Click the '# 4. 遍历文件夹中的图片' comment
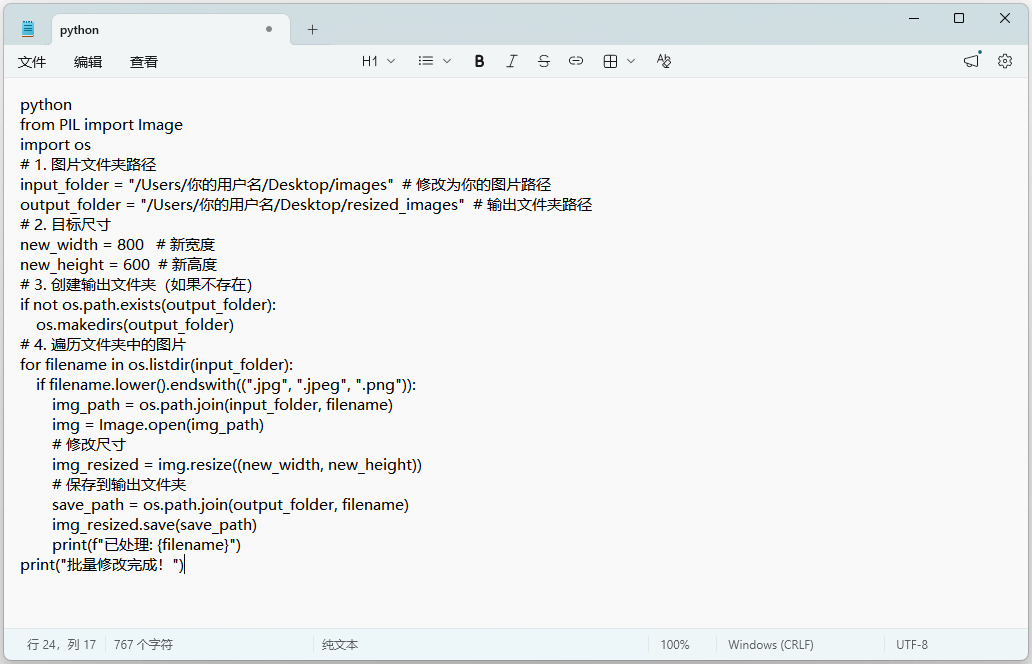The width and height of the screenshot is (1032, 664). (103, 345)
